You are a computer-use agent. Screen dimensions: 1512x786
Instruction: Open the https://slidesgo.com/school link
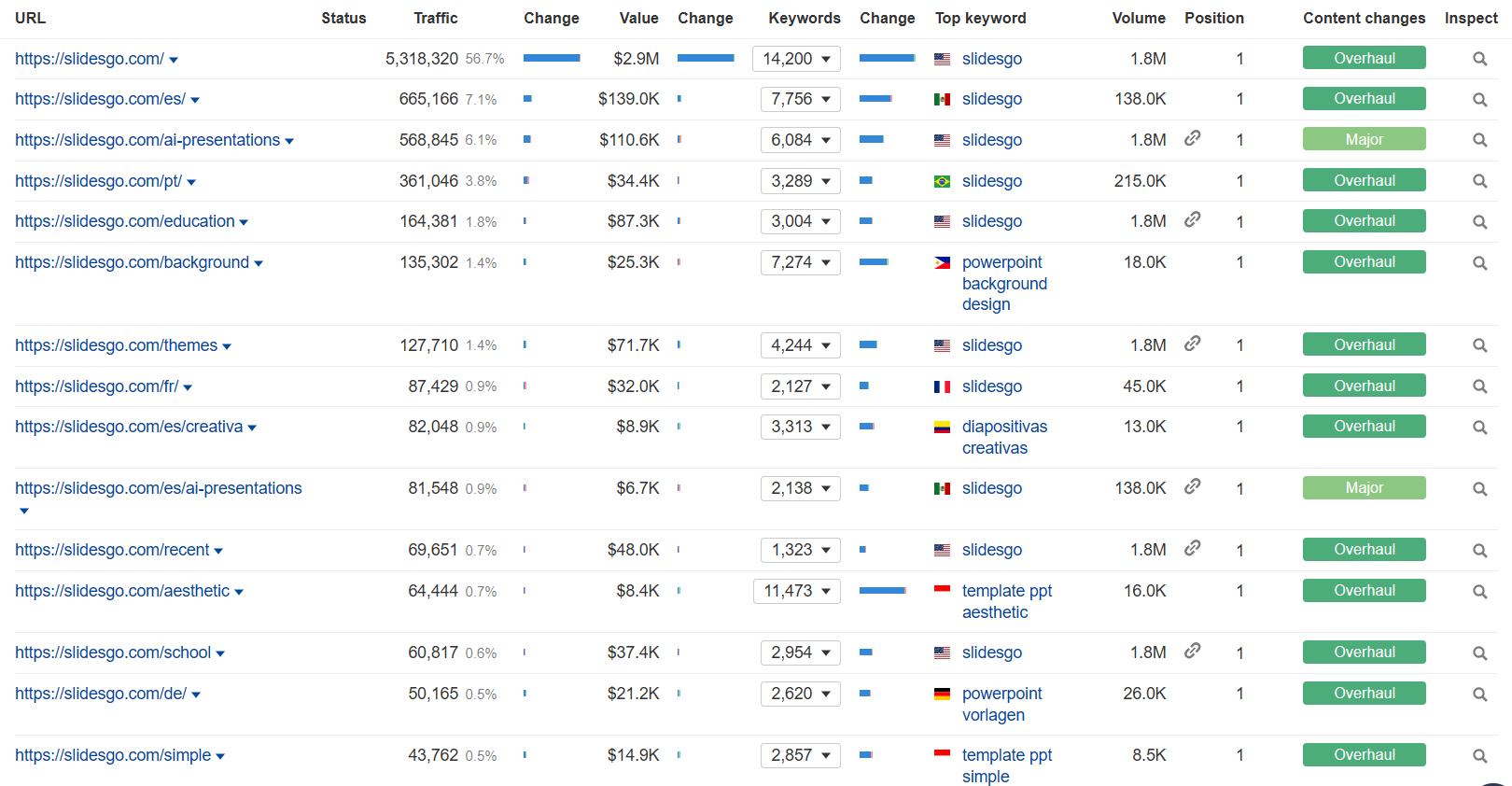[113, 653]
